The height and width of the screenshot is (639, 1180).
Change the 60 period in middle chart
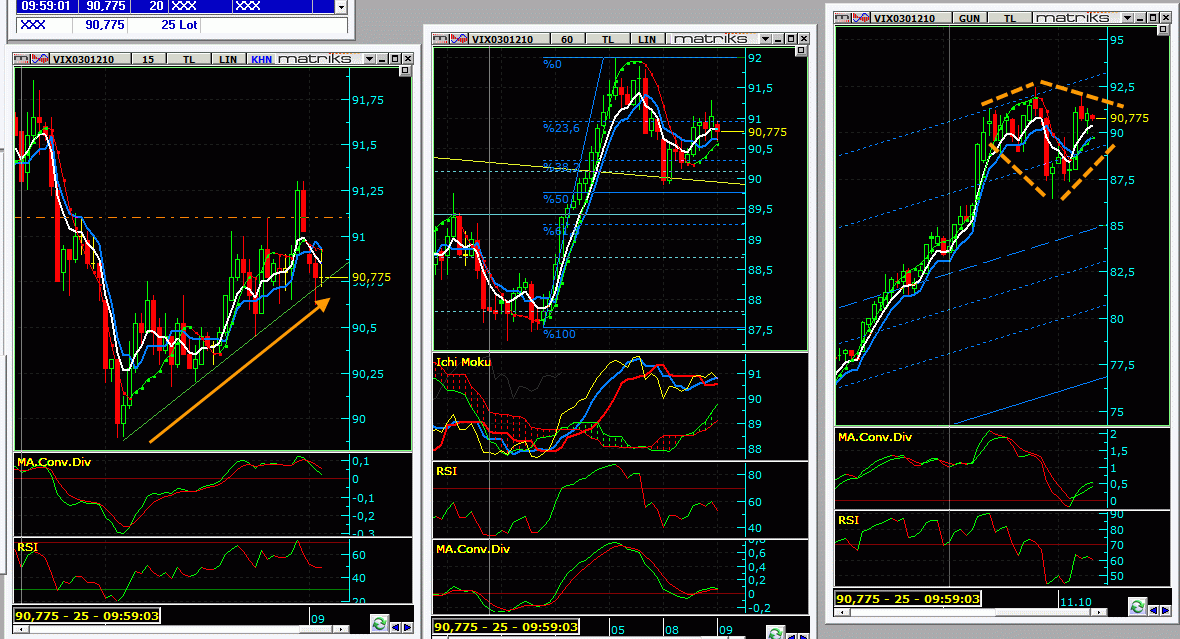tap(567, 39)
